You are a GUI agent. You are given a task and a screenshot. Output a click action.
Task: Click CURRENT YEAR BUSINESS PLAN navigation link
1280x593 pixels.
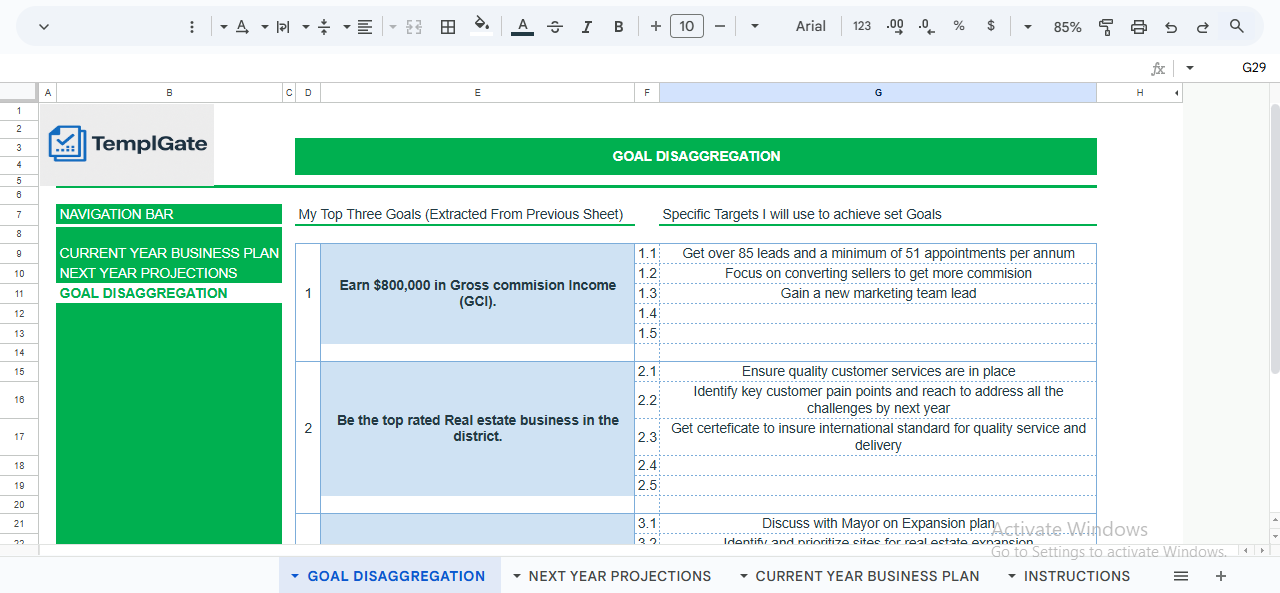pyautogui.click(x=169, y=253)
